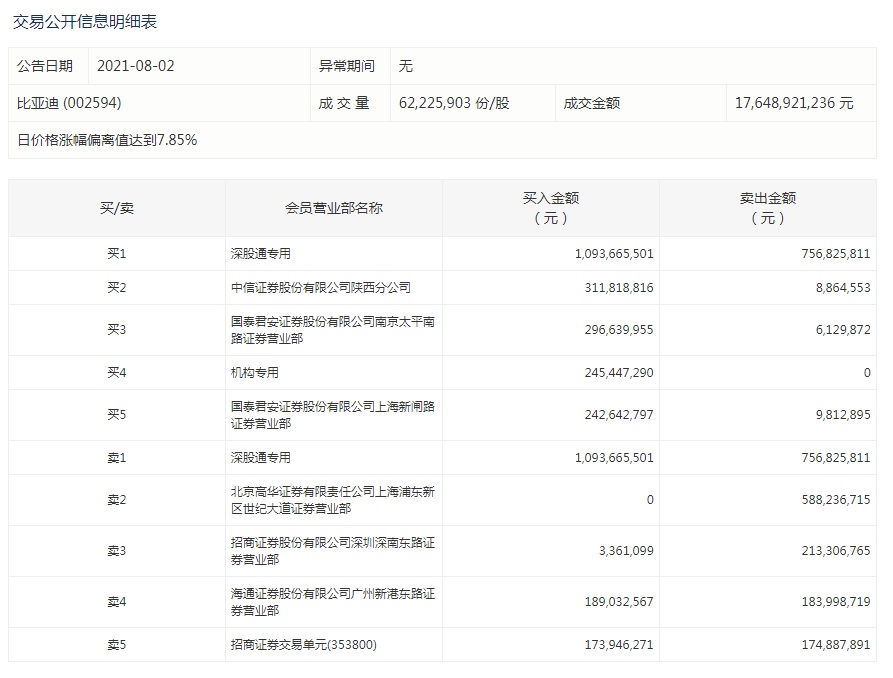893x678 pixels.
Task: Click buy amount 296,639,955
Action: coord(619,330)
